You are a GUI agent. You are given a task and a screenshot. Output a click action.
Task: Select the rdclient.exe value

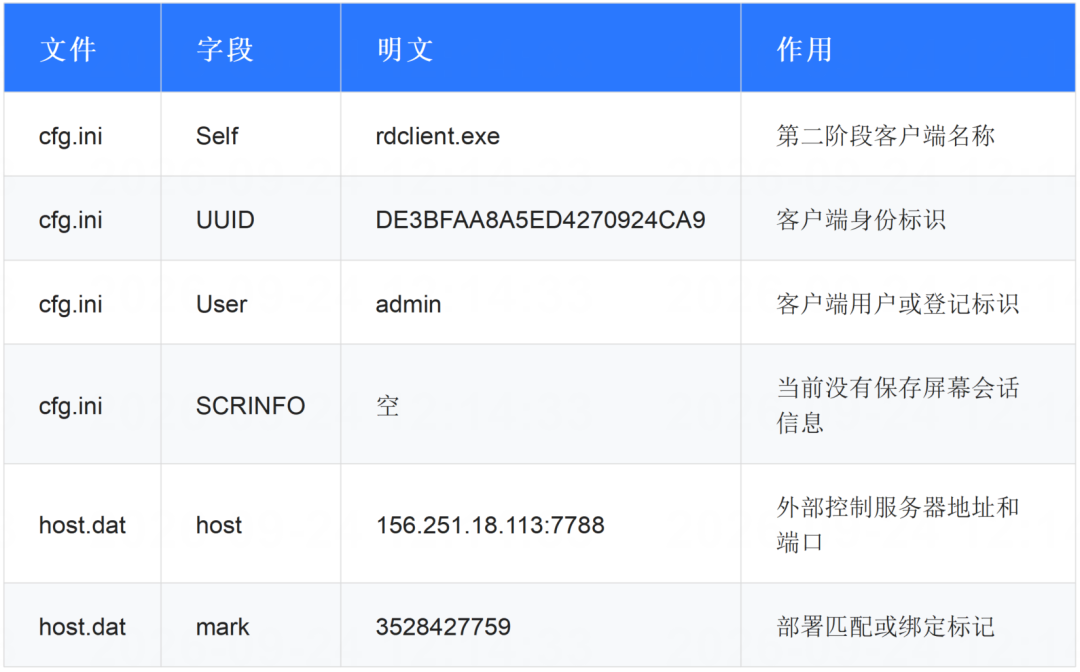click(x=438, y=136)
